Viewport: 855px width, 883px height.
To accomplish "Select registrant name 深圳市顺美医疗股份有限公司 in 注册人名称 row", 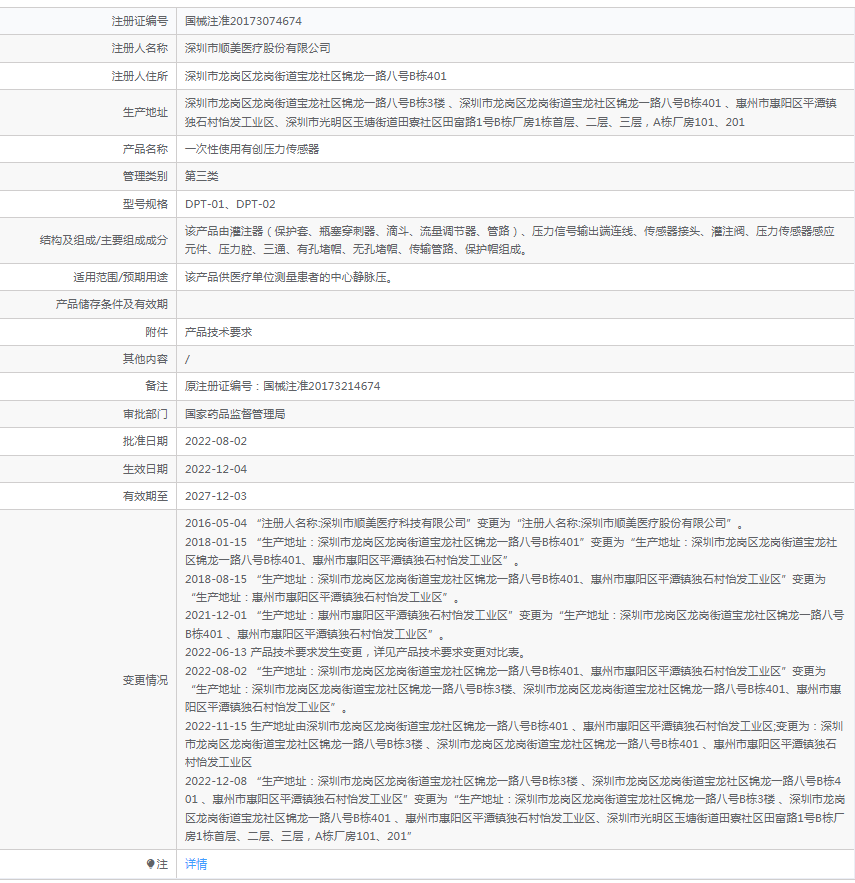I will (x=257, y=48).
